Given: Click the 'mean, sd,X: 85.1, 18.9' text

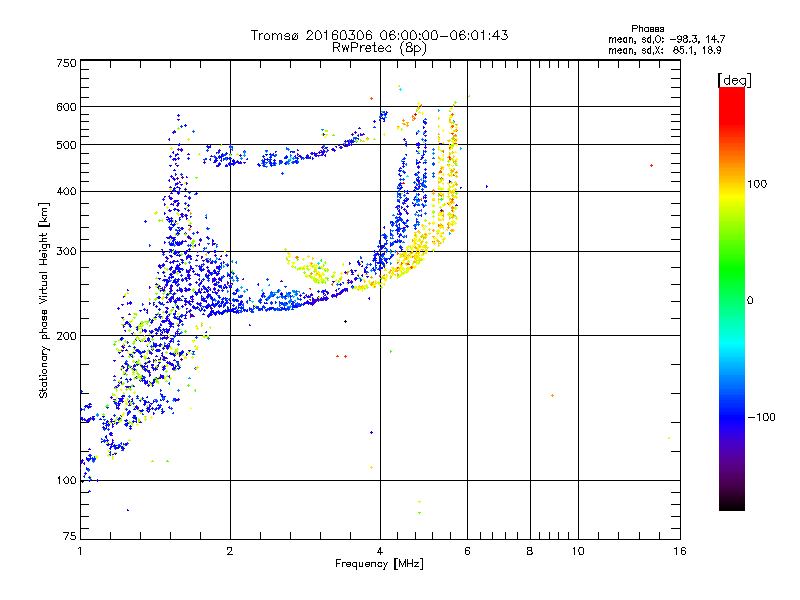Looking at the screenshot, I should (664, 50).
